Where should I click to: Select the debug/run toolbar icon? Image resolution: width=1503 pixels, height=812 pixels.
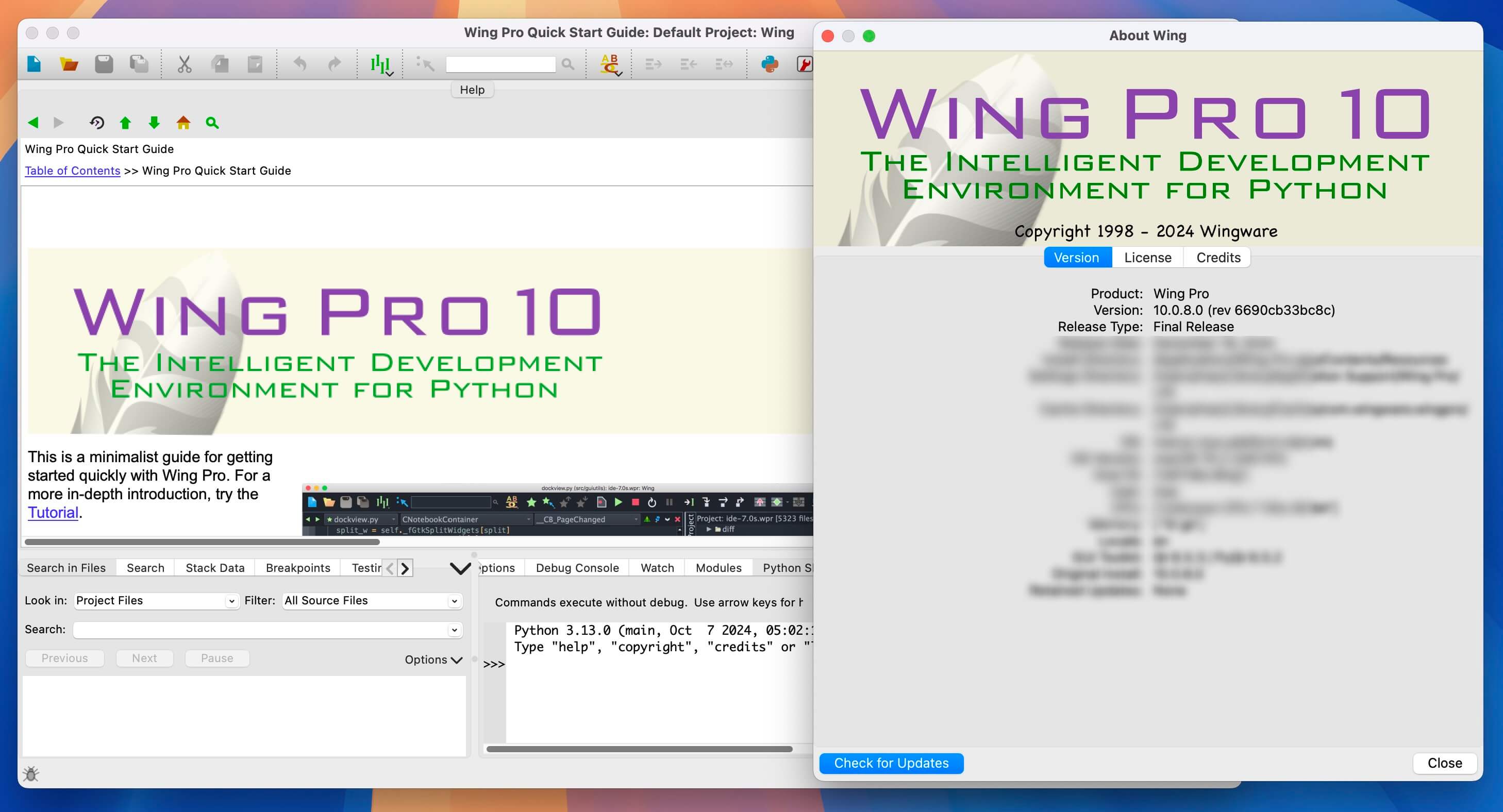tap(382, 65)
